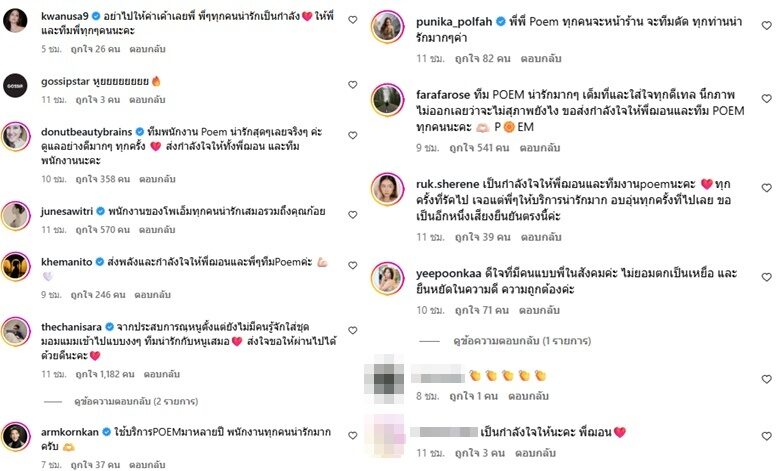Screen dimensions: 776x471
Task: Expand 1 reply under yeepoonkaa comment
Action: [522, 341]
